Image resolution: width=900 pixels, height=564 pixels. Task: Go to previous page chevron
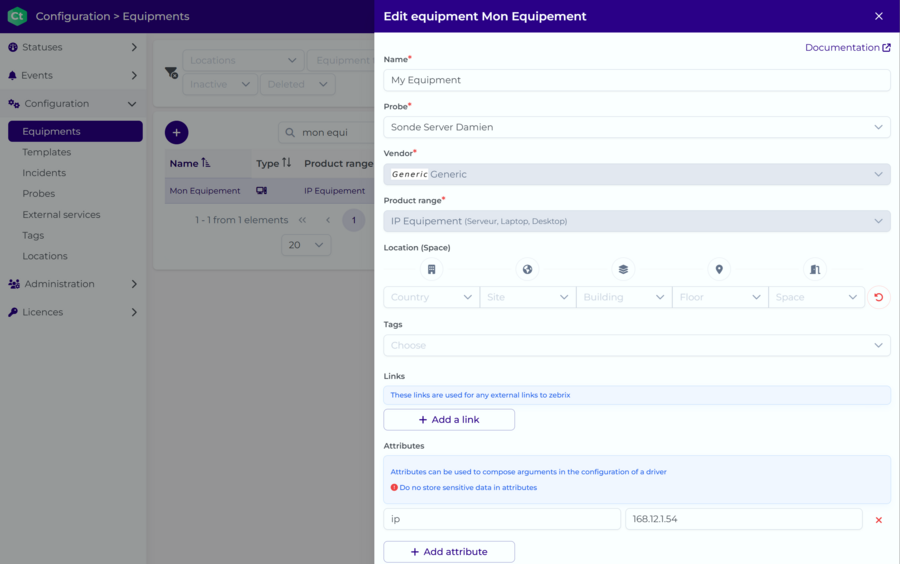(328, 220)
